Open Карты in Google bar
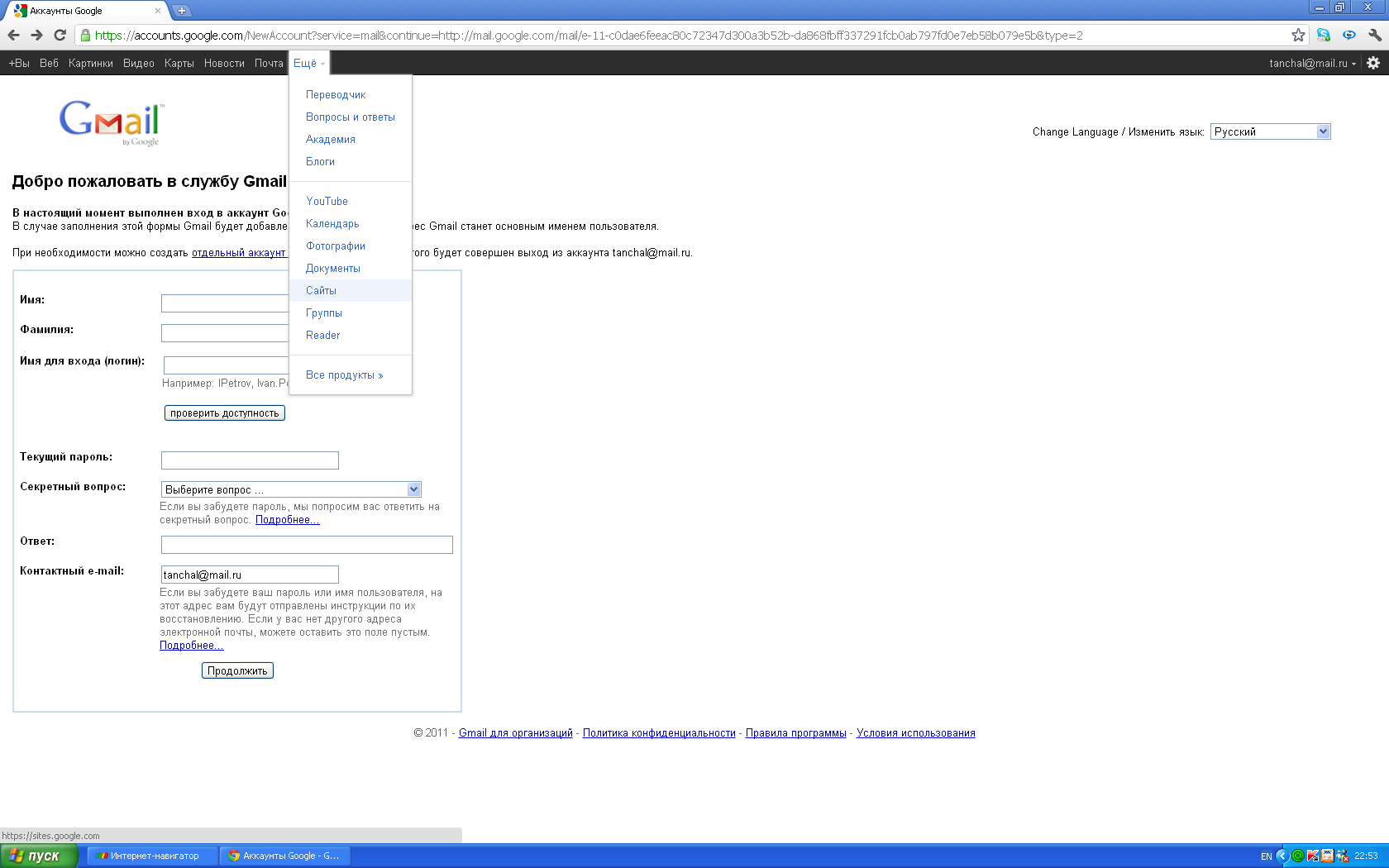This screenshot has width=1389, height=868. (x=179, y=63)
